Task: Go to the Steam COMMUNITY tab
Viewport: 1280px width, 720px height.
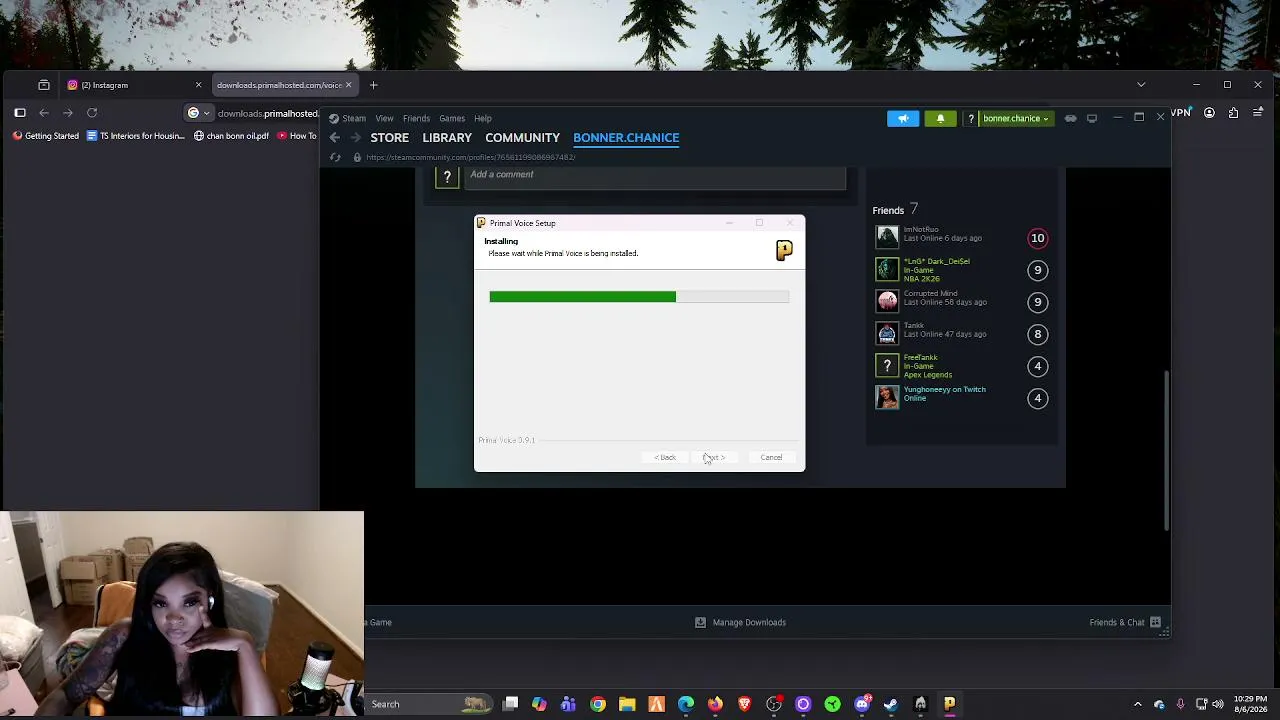Action: [x=522, y=138]
